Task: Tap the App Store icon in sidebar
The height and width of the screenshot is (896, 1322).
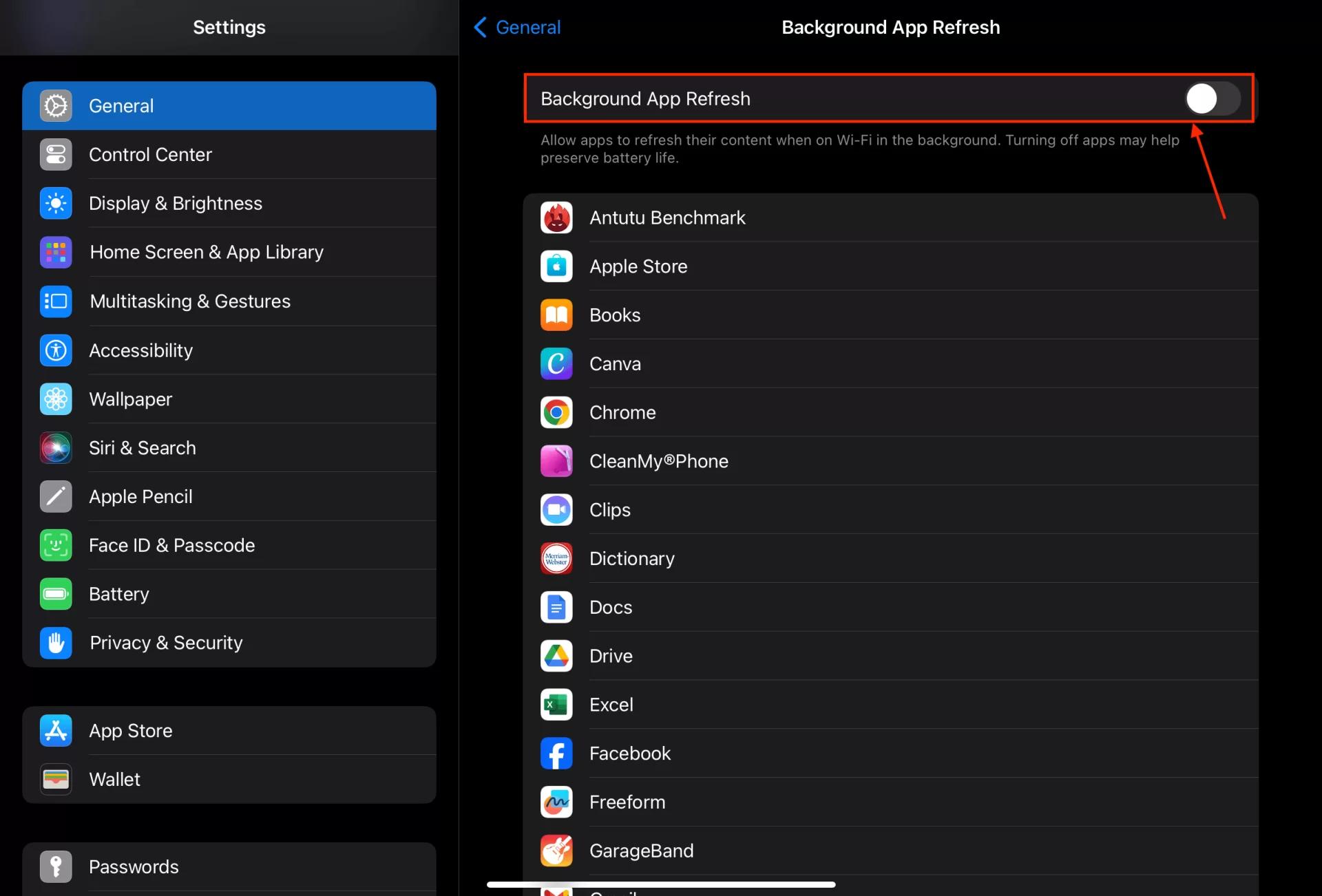Action: [56, 731]
